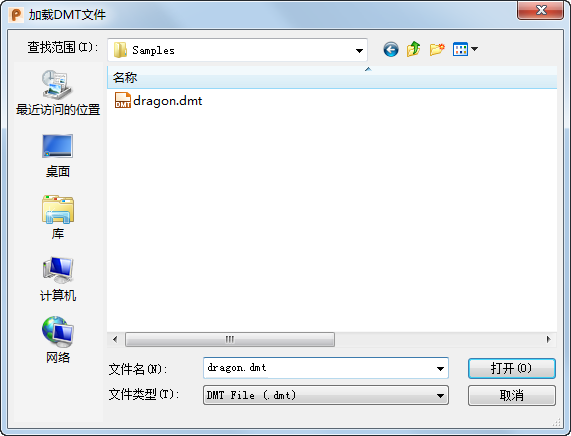
Task: Open 最近访问的位置 in the sidebar
Action: coord(58,93)
